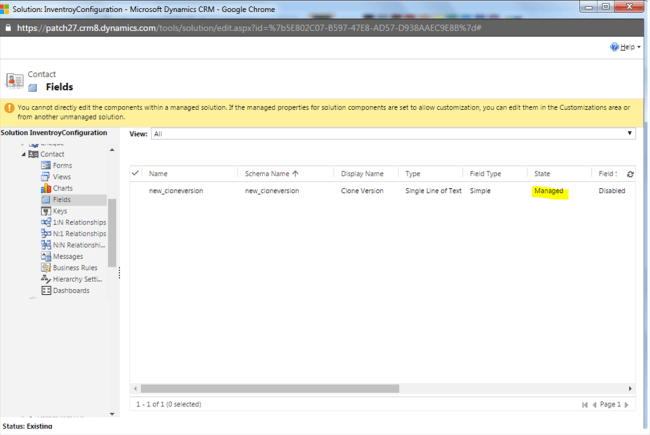Sort by Type column header
This screenshot has height=435, width=650.
pyautogui.click(x=412, y=174)
